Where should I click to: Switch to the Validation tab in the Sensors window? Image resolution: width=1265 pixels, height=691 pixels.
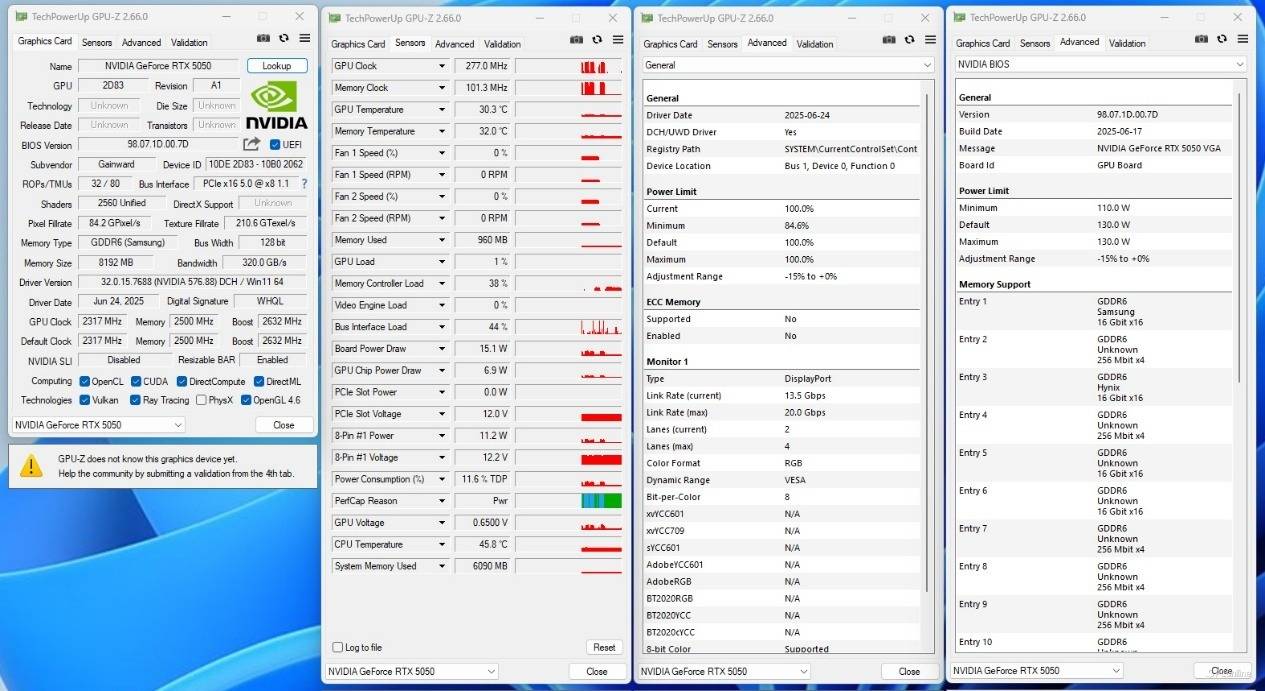pyautogui.click(x=502, y=44)
